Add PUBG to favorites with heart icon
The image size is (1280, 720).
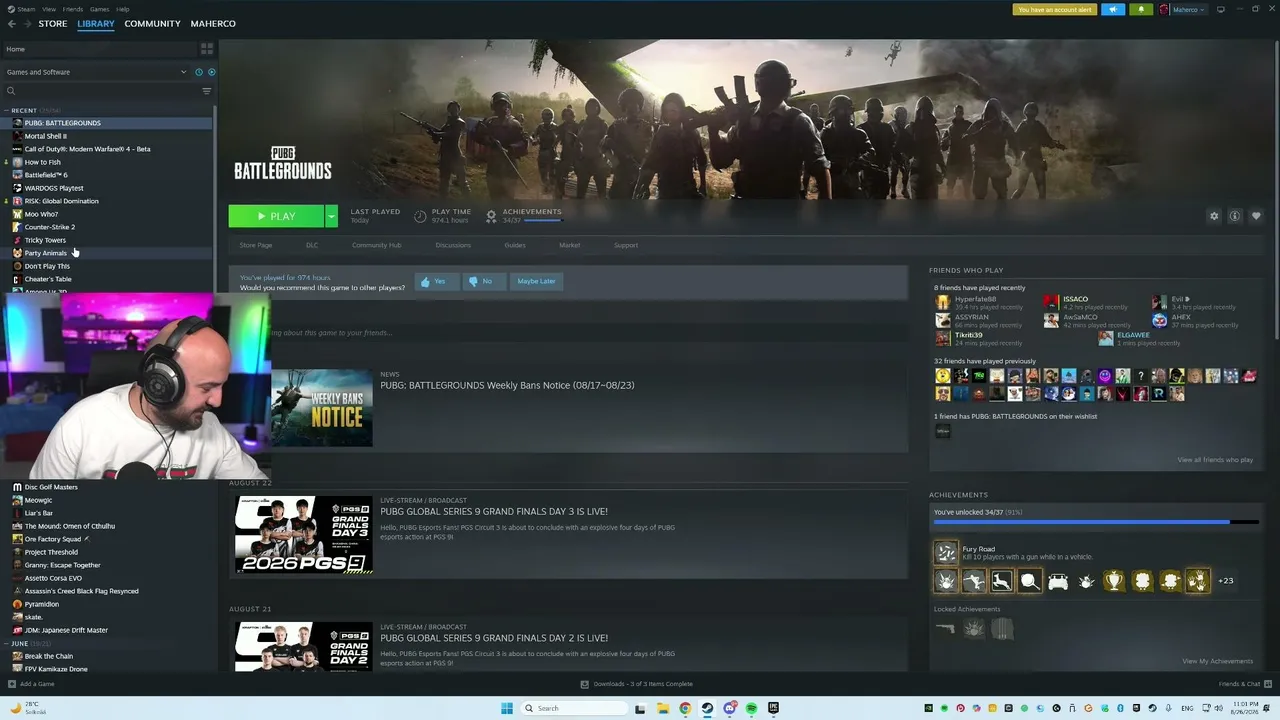pyautogui.click(x=1256, y=216)
